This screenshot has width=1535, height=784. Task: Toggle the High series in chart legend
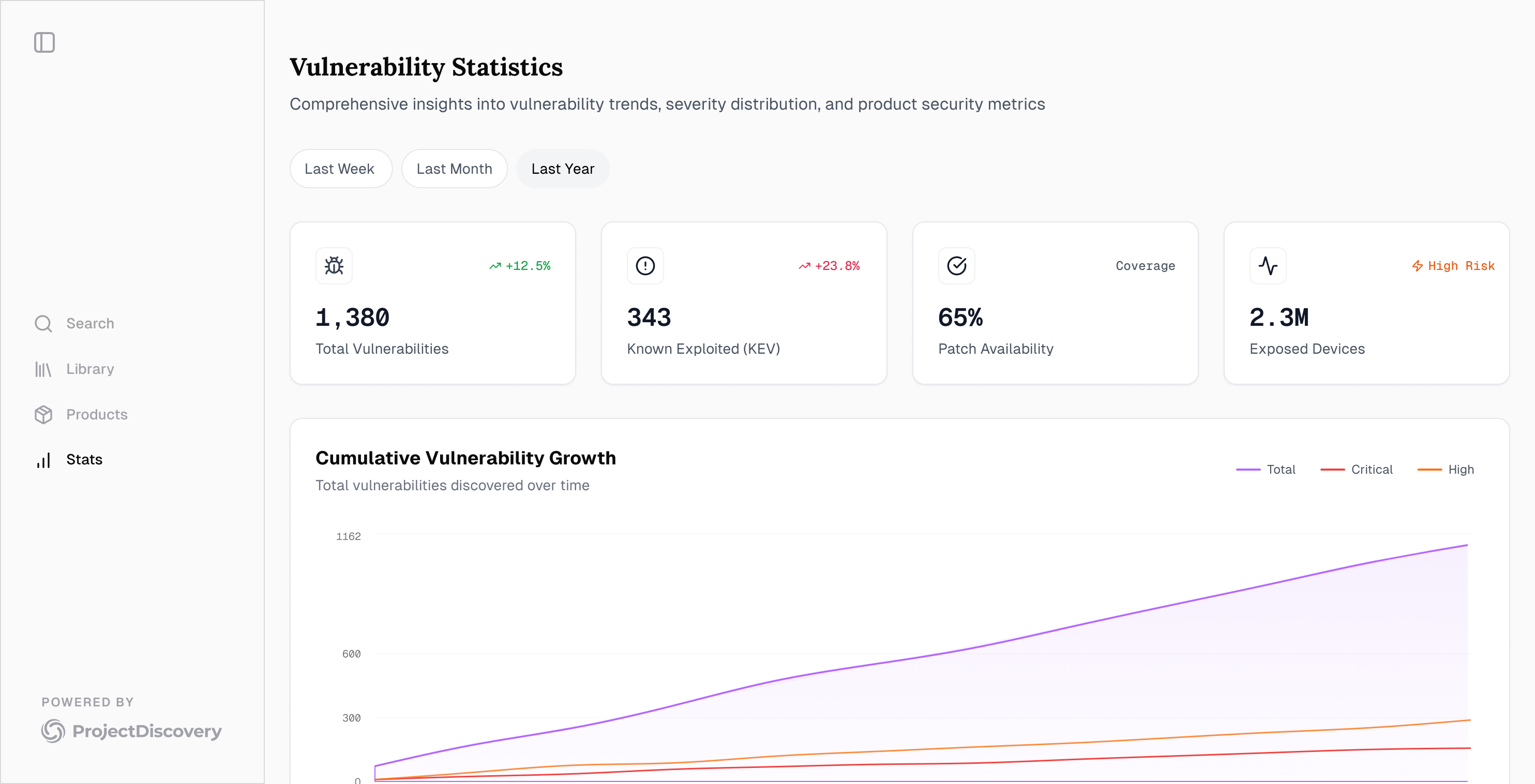[1446, 470]
